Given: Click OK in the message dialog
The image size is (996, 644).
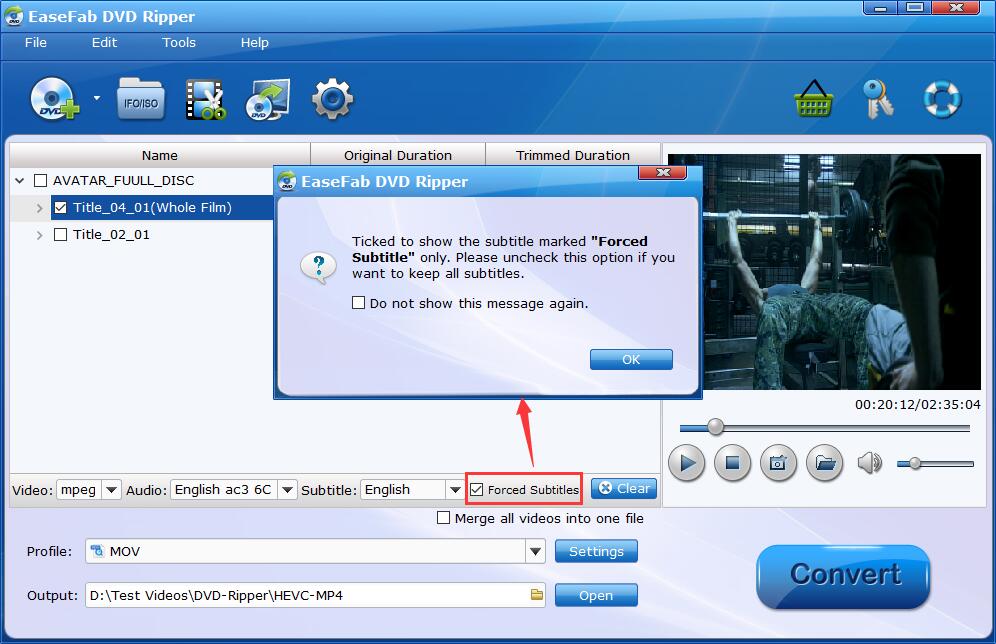Looking at the screenshot, I should pos(631,359).
